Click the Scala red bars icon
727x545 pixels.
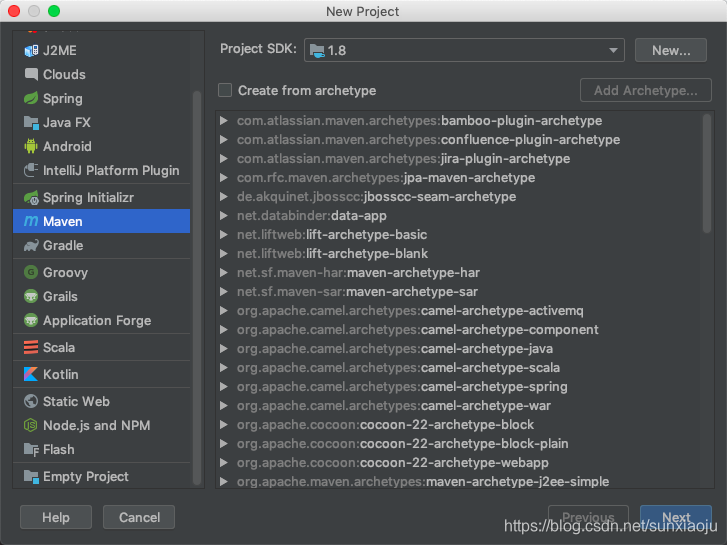31,347
